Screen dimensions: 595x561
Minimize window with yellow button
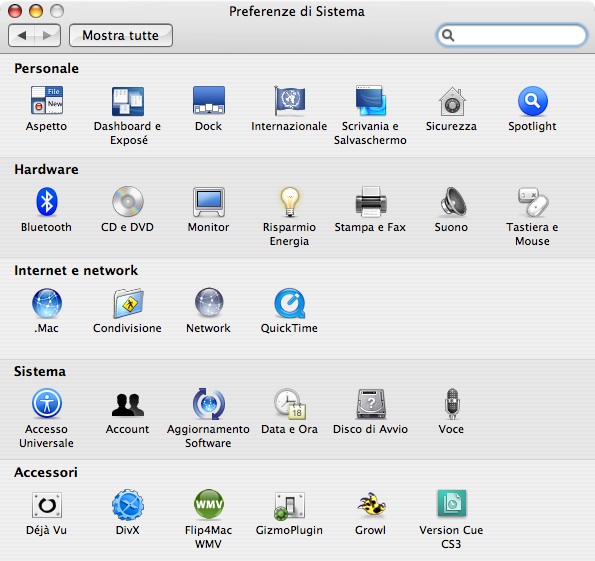pos(36,11)
